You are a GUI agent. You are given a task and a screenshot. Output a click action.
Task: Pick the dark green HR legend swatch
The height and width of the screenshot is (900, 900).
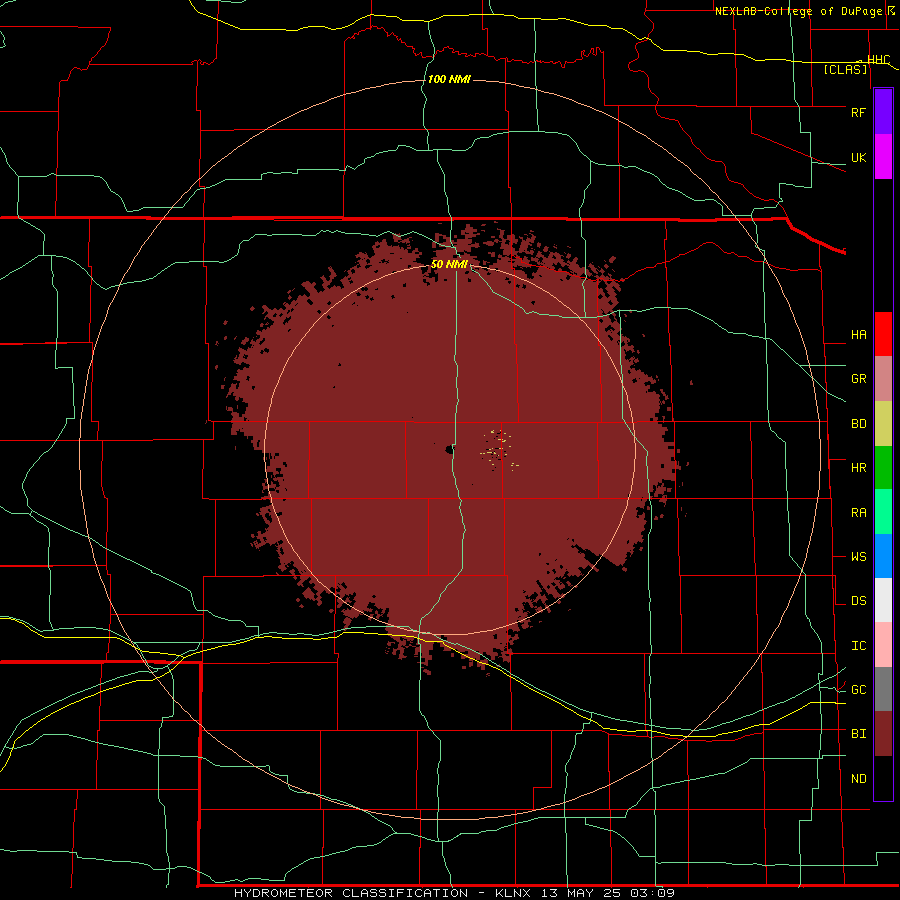coord(883,468)
